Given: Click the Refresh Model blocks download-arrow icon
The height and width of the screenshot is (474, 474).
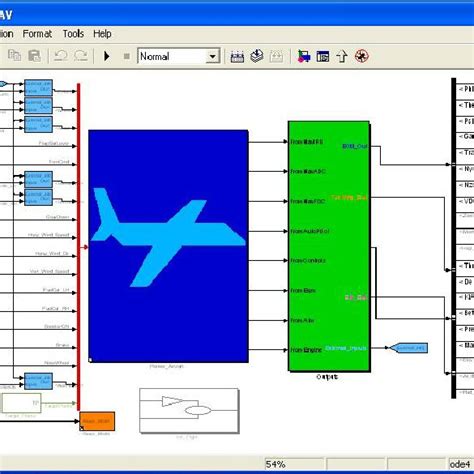Looking at the screenshot, I should [x=256, y=56].
